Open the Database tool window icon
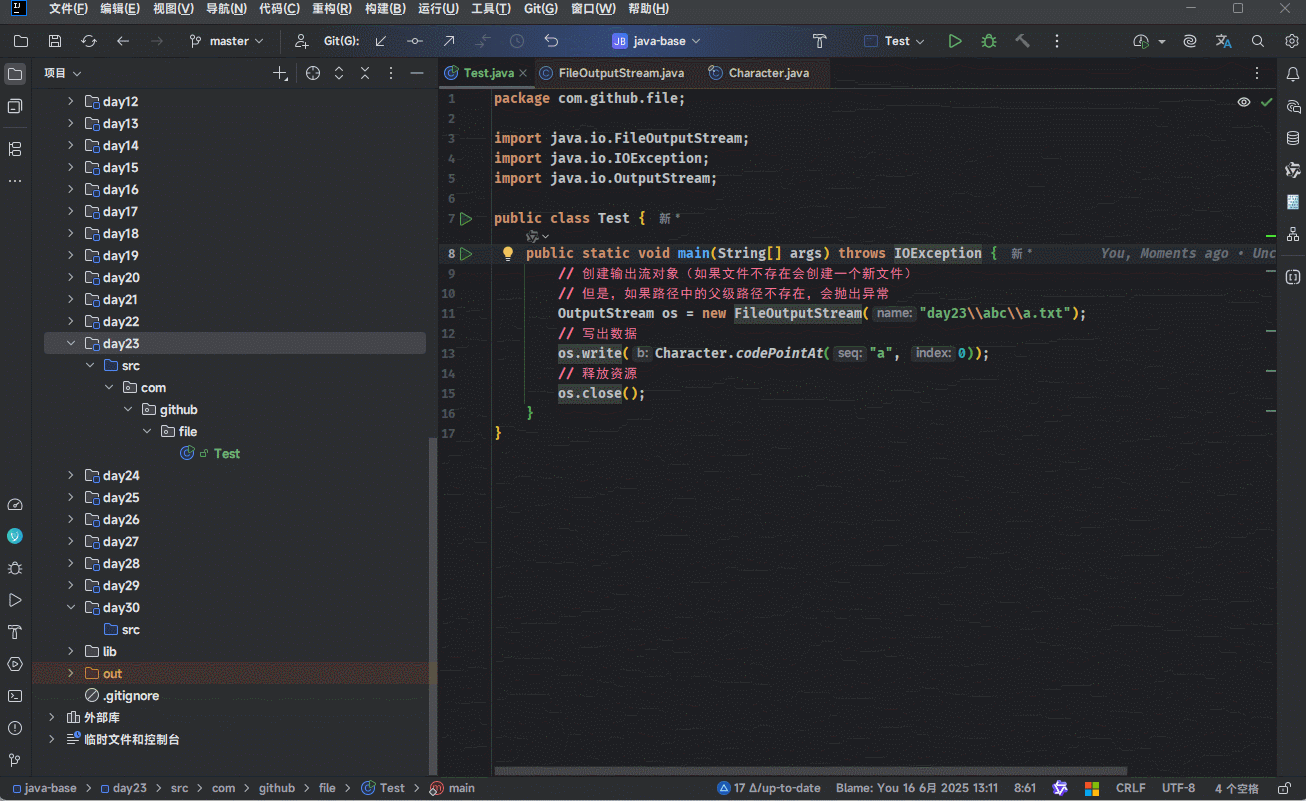 tap(1292, 138)
